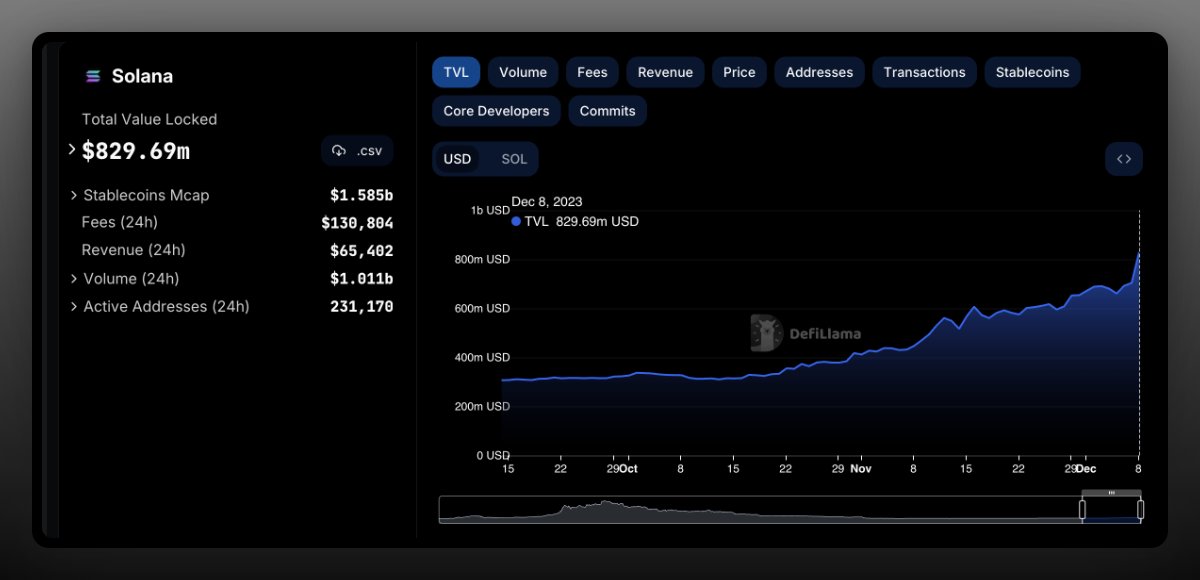Image resolution: width=1200 pixels, height=580 pixels.
Task: Click the 0 USD y-axis label
Action: click(x=492, y=455)
